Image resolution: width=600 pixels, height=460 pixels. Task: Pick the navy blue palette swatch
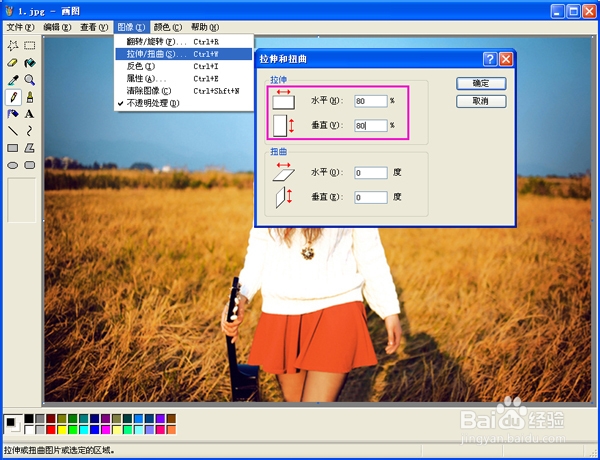[x=95, y=419]
